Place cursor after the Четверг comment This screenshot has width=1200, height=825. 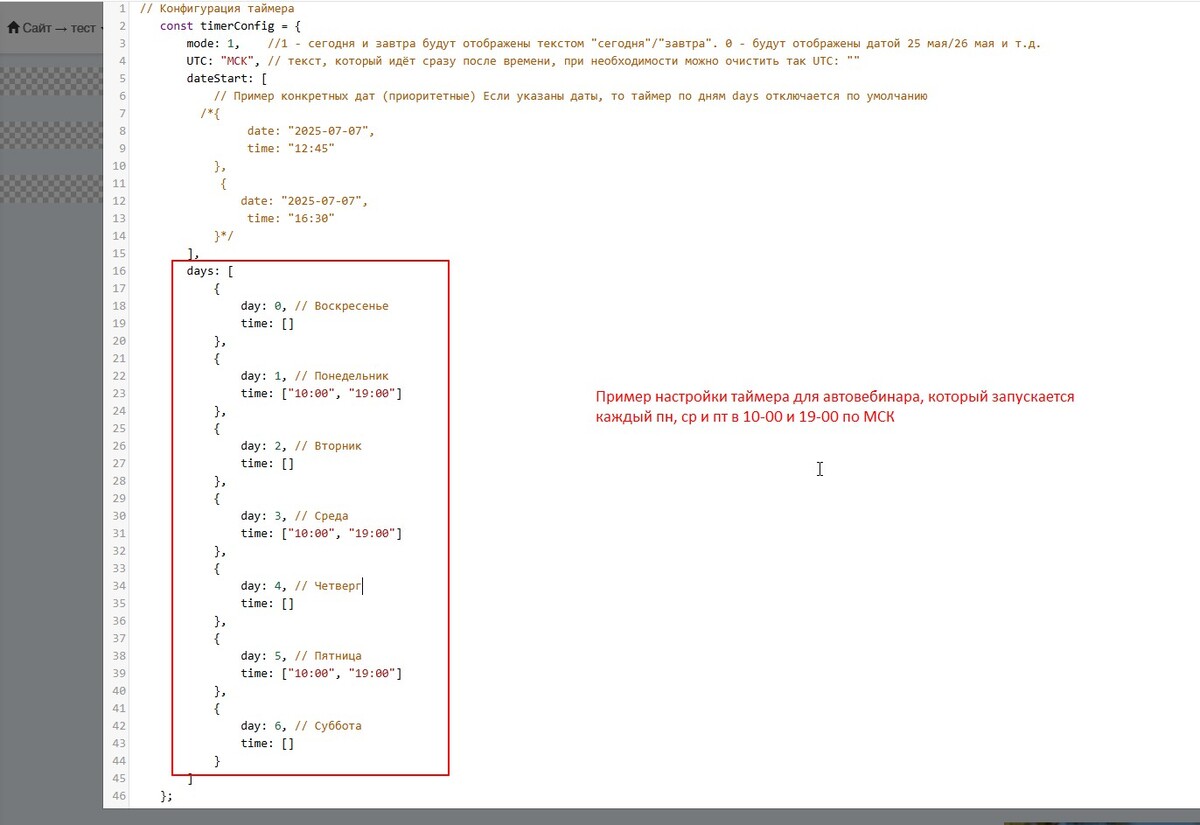(363, 586)
